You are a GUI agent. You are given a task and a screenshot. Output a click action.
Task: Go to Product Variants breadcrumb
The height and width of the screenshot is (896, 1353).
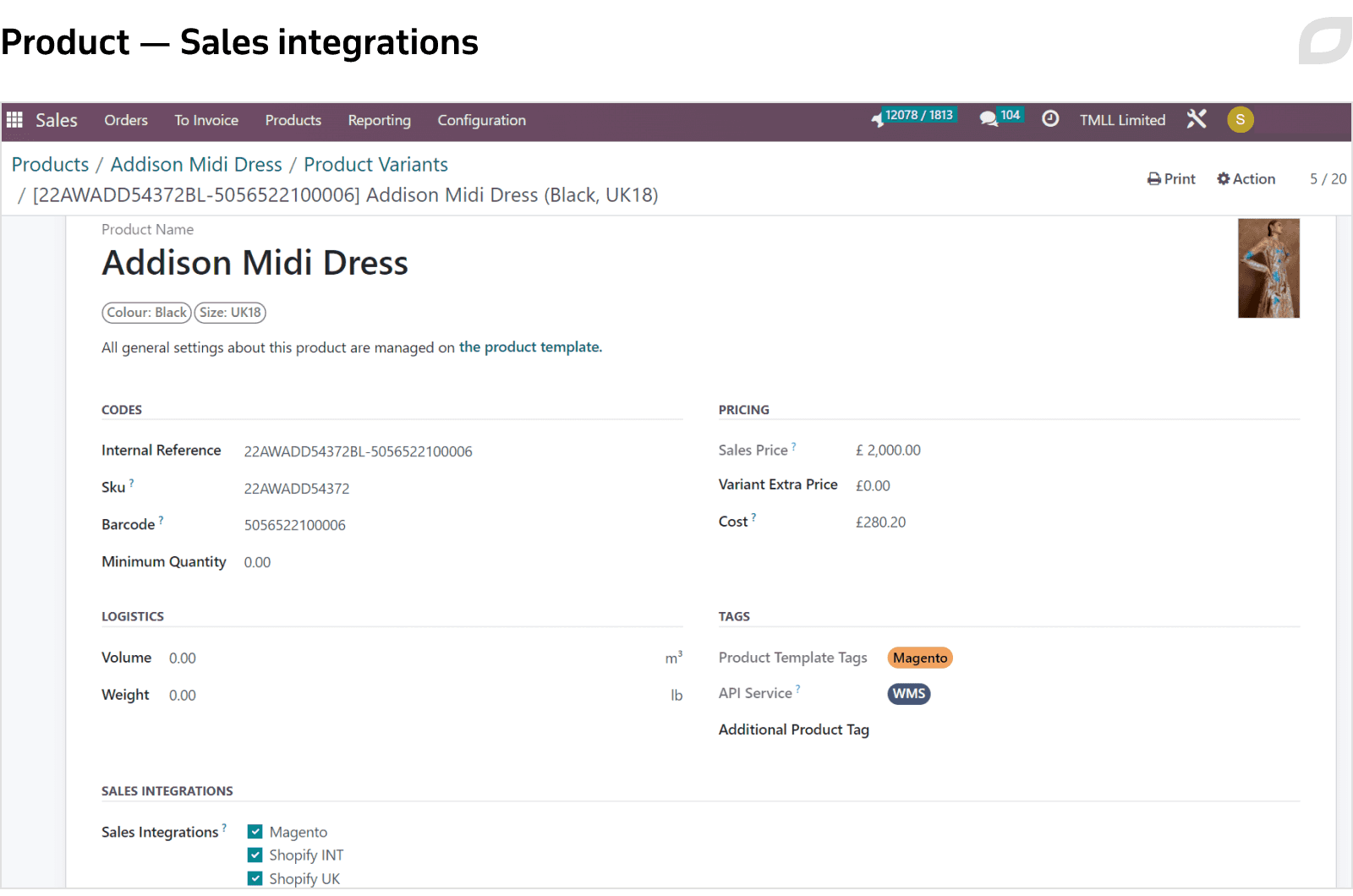pos(376,165)
